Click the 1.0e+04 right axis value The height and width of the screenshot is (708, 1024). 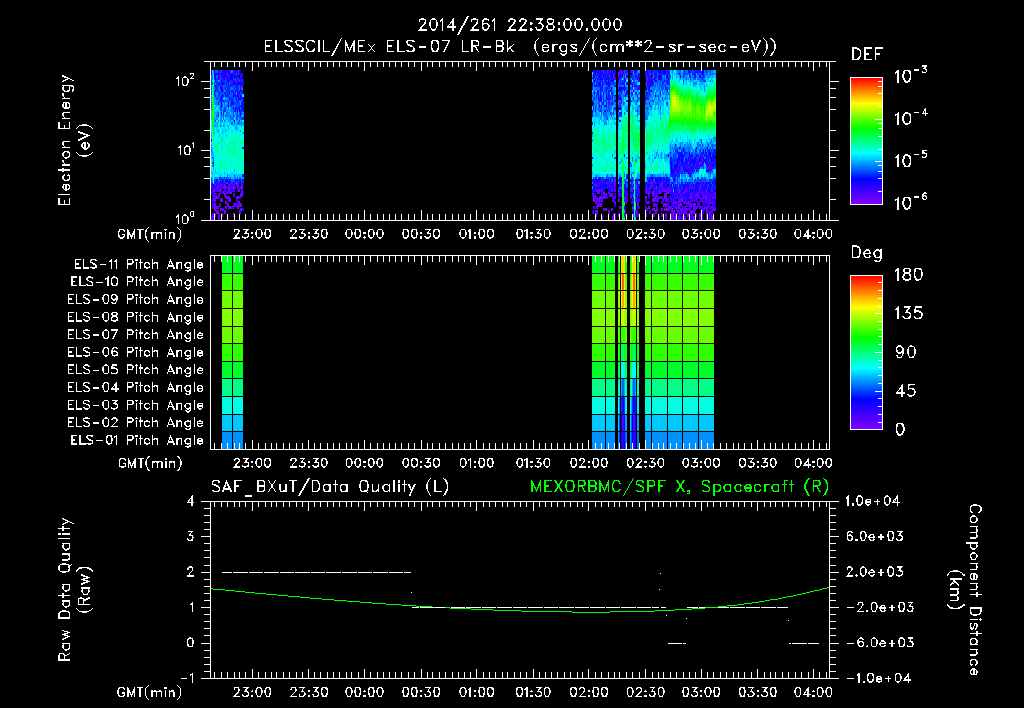tap(872, 501)
